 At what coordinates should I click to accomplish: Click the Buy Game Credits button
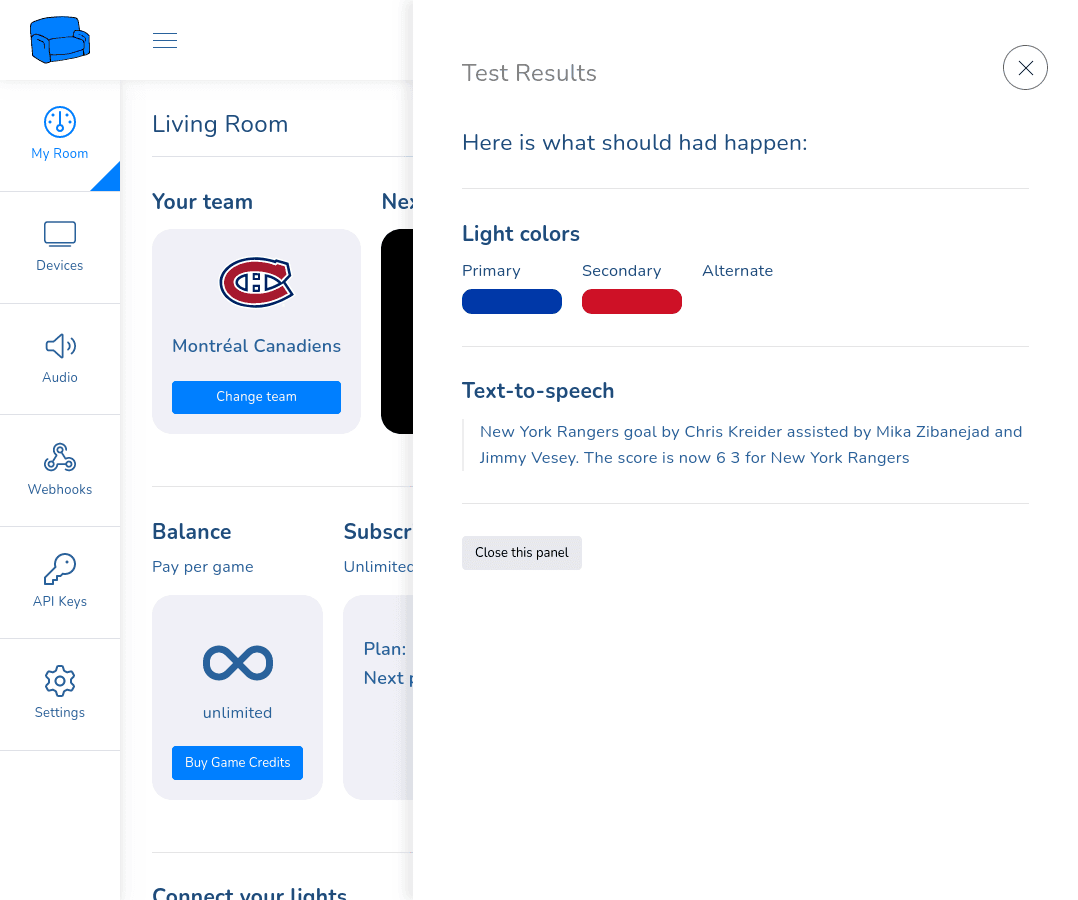pyautogui.click(x=237, y=762)
